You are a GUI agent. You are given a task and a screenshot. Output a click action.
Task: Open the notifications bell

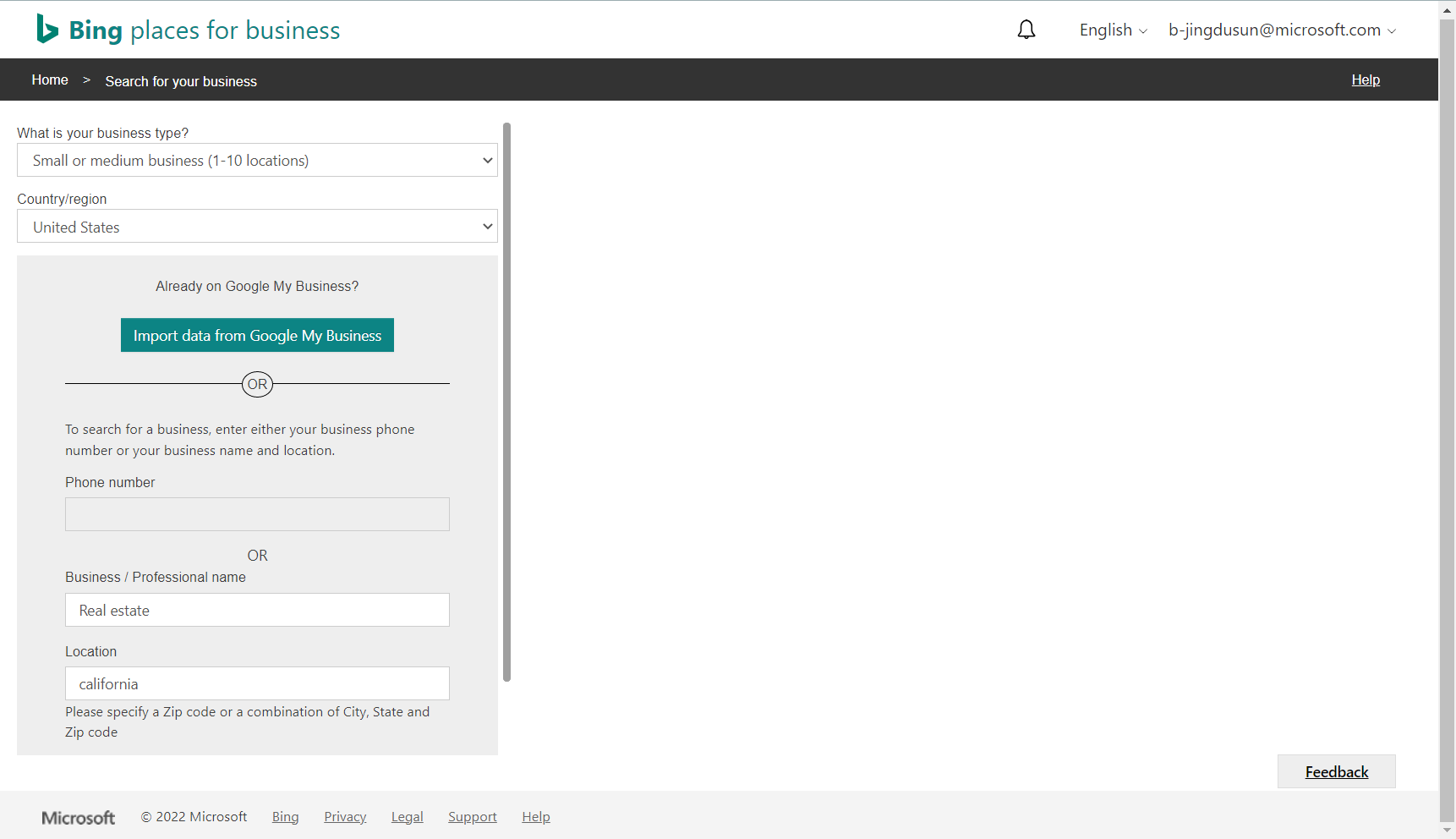click(x=1026, y=30)
